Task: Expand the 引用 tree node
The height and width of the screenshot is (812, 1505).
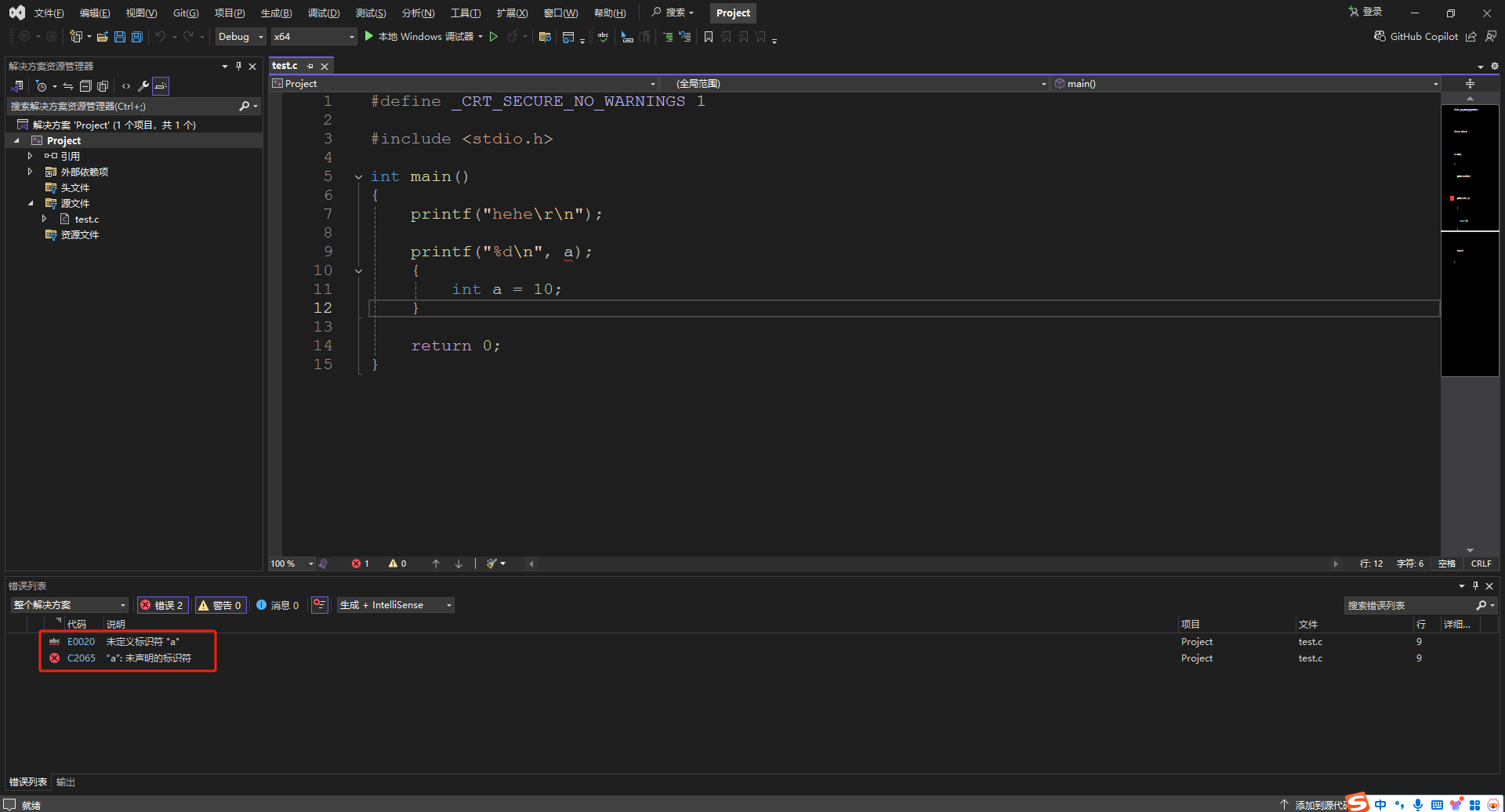Action: 30,156
